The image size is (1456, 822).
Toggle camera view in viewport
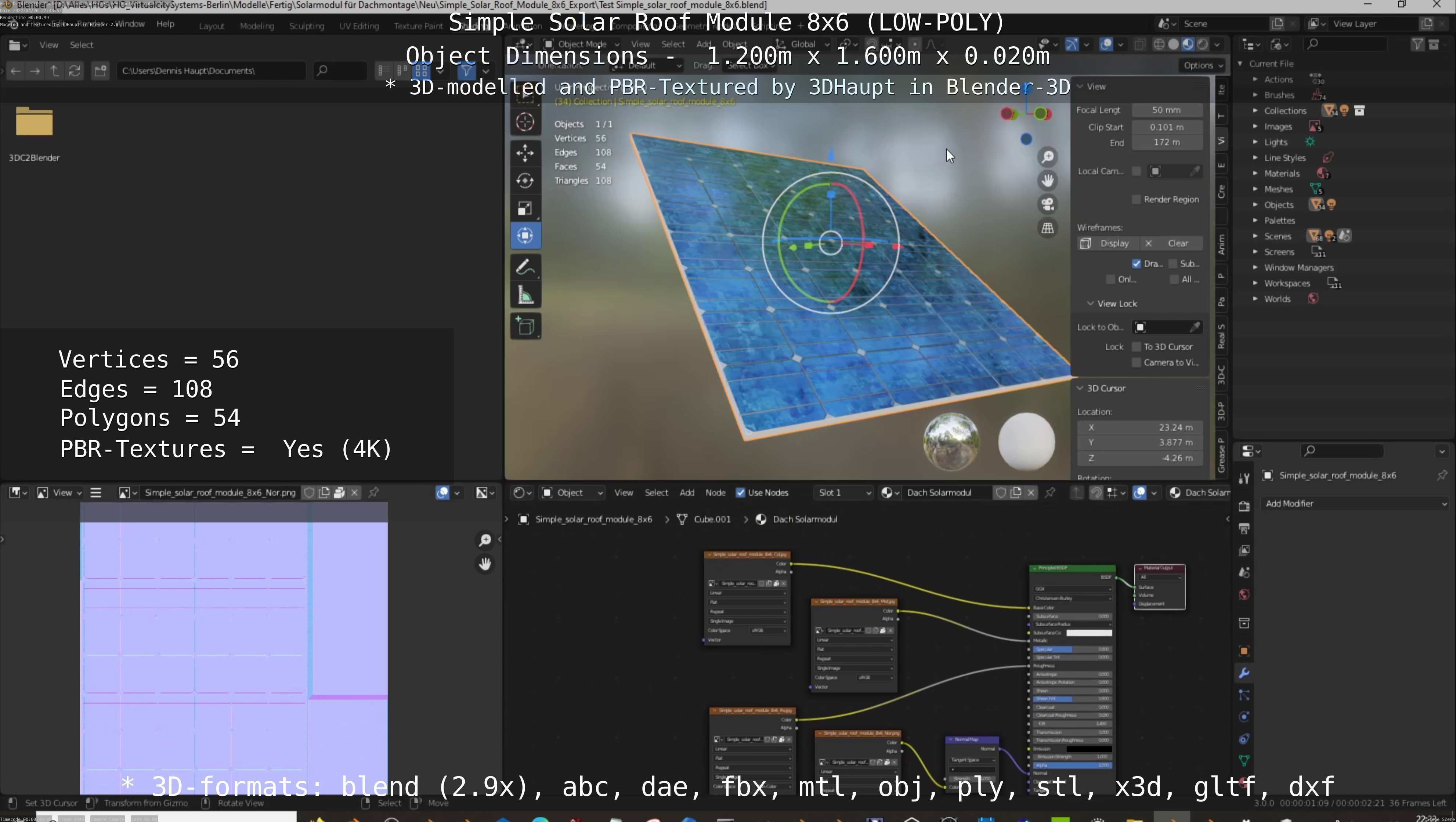tap(1047, 204)
